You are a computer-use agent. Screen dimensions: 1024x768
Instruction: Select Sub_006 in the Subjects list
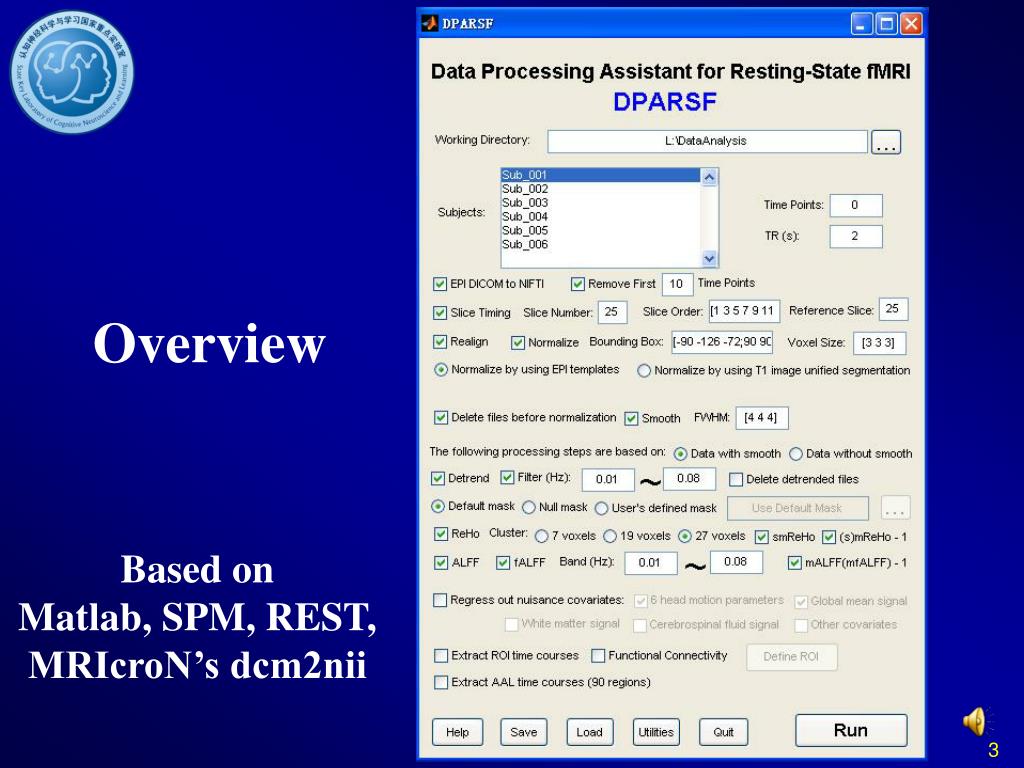[600, 244]
